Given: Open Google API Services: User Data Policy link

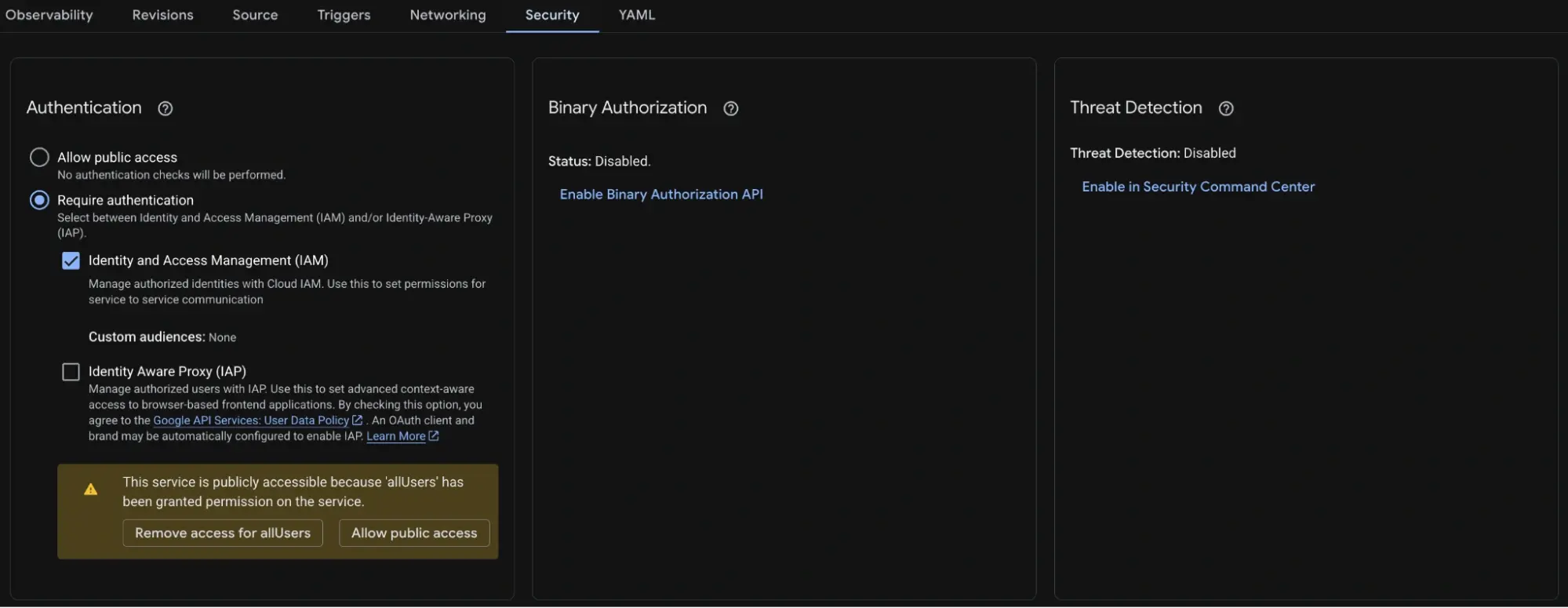Looking at the screenshot, I should click(x=251, y=421).
